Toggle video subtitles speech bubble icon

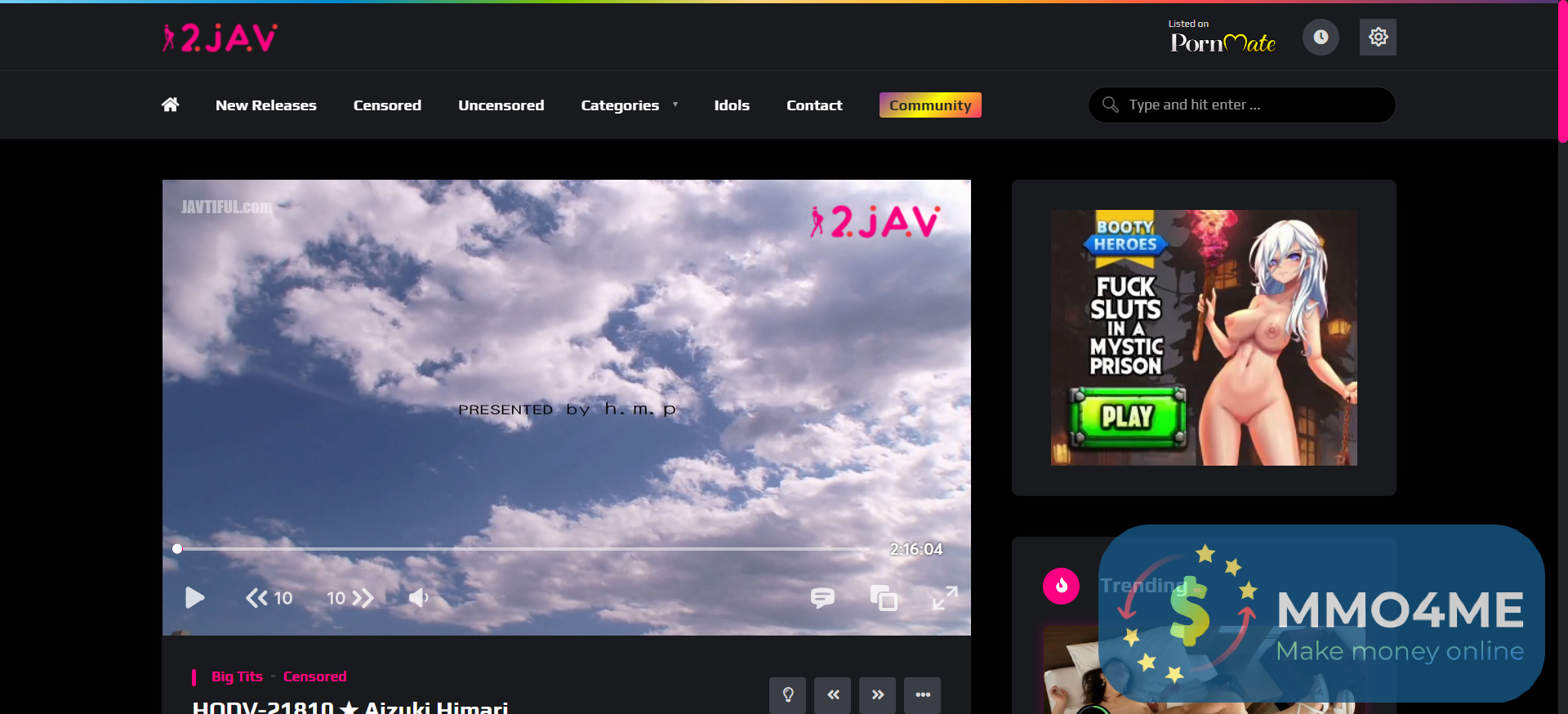coord(822,598)
